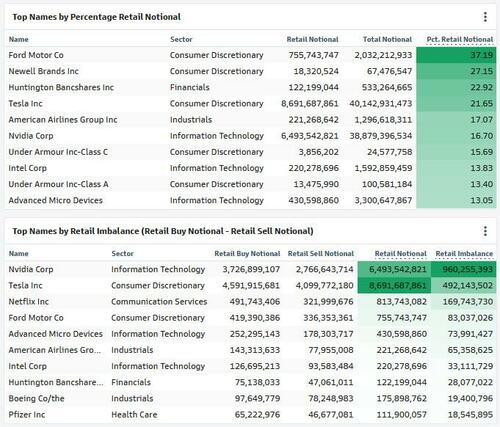The image size is (500, 427).
Task: Click the 13.05 percentage cell
Action: pos(456,200)
